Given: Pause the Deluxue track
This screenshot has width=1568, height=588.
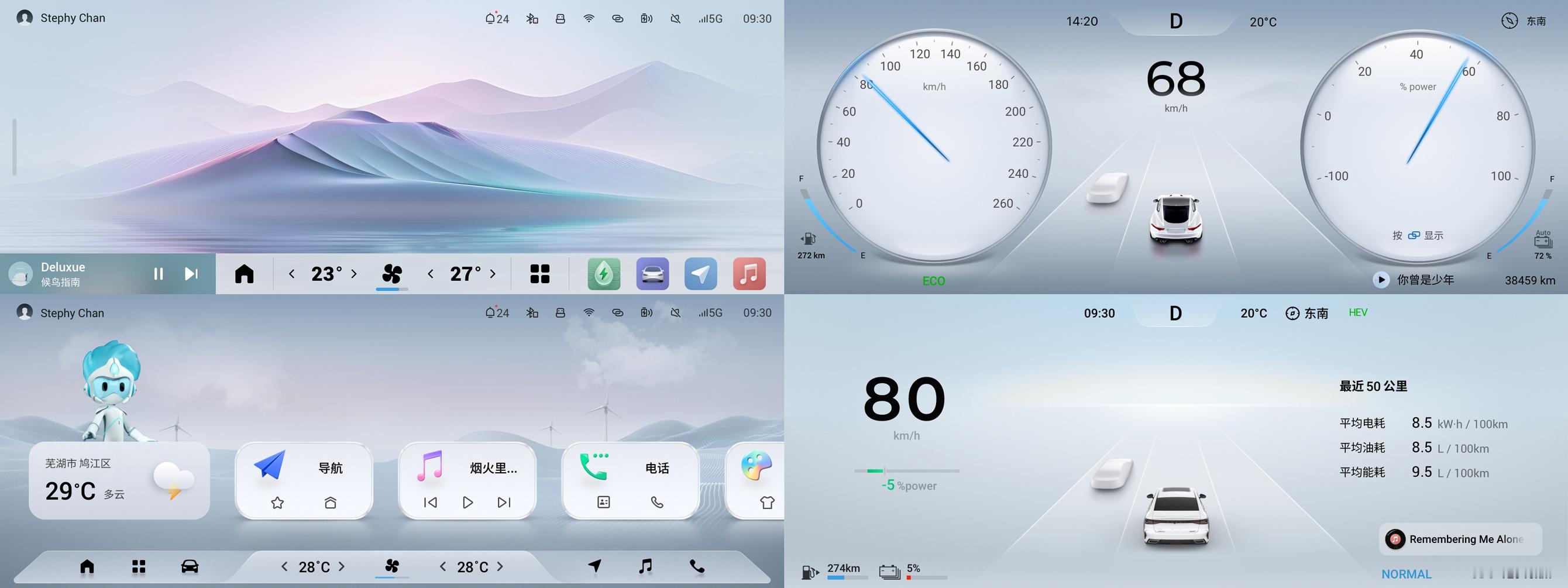Looking at the screenshot, I should (158, 274).
